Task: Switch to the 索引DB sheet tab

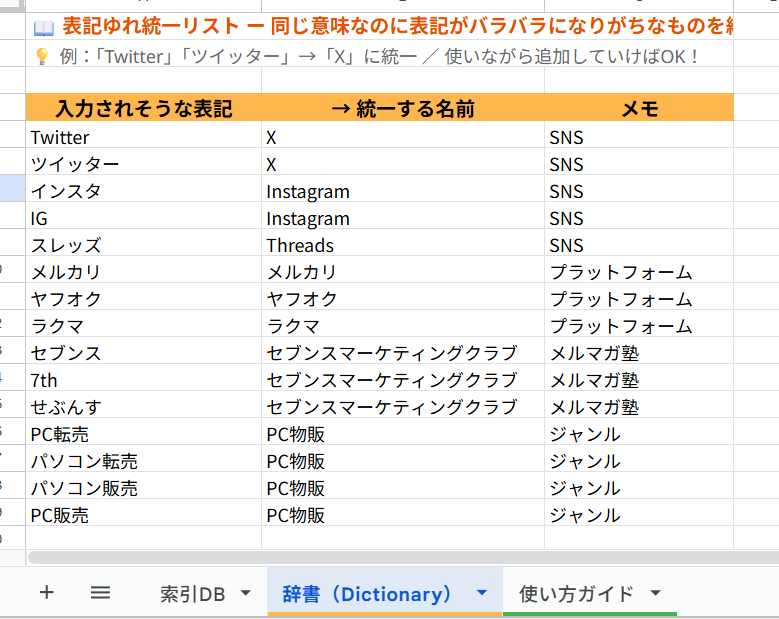Action: tap(192, 594)
